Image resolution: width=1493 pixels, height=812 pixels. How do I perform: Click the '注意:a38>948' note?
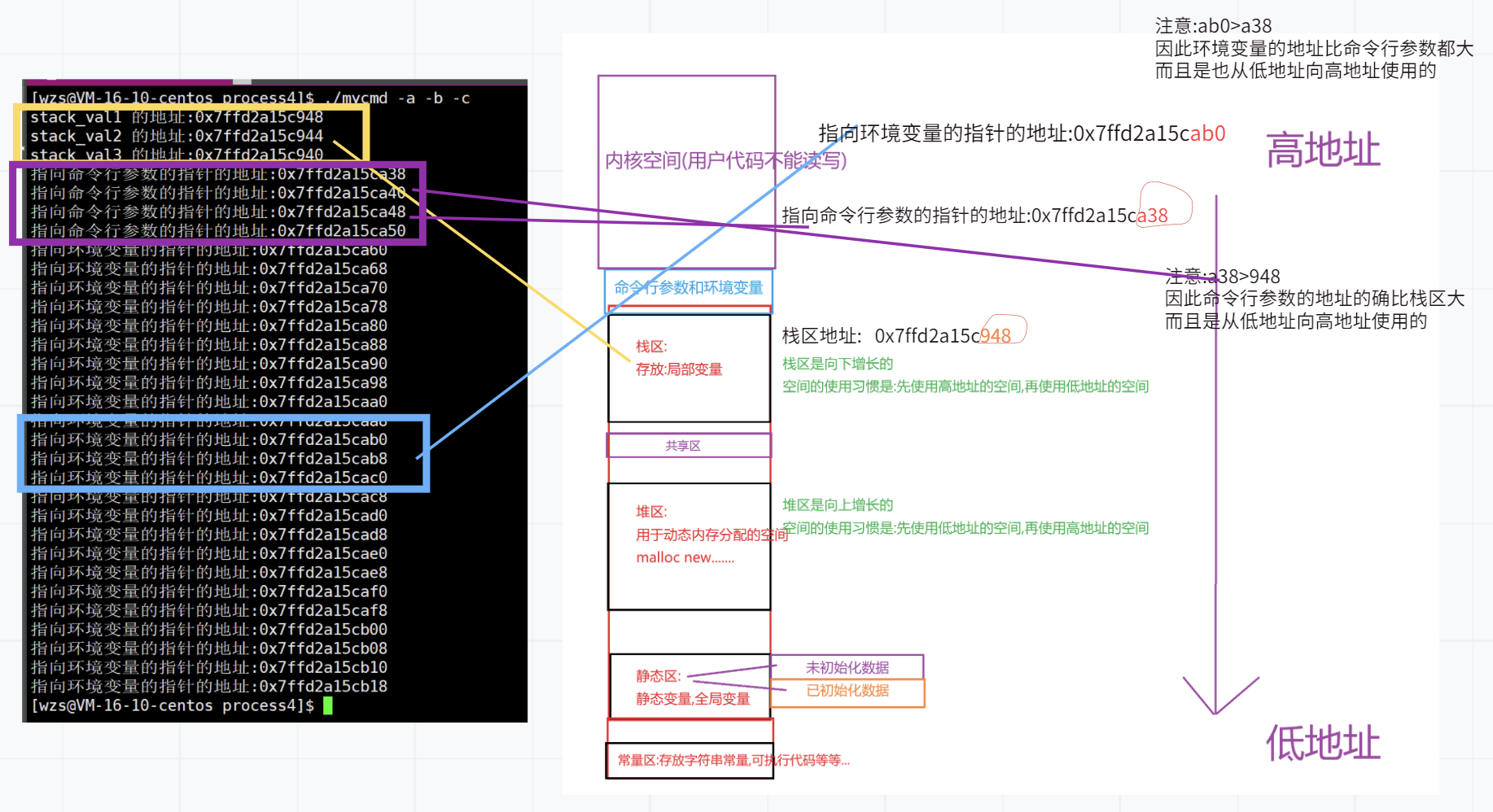pyautogui.click(x=1223, y=277)
